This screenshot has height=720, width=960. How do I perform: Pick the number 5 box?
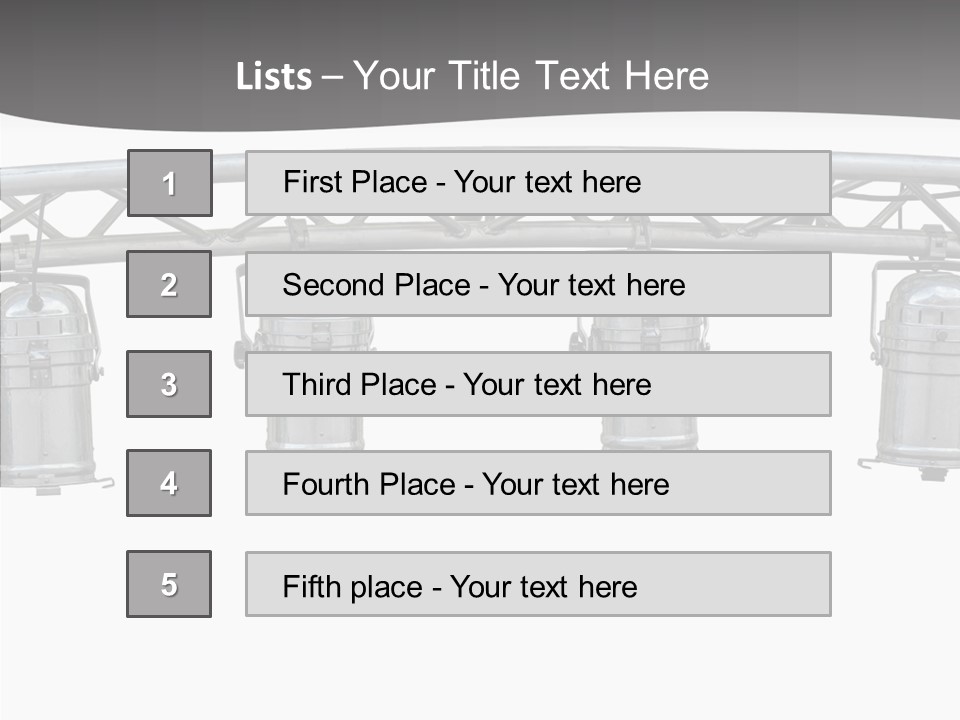[x=169, y=584]
